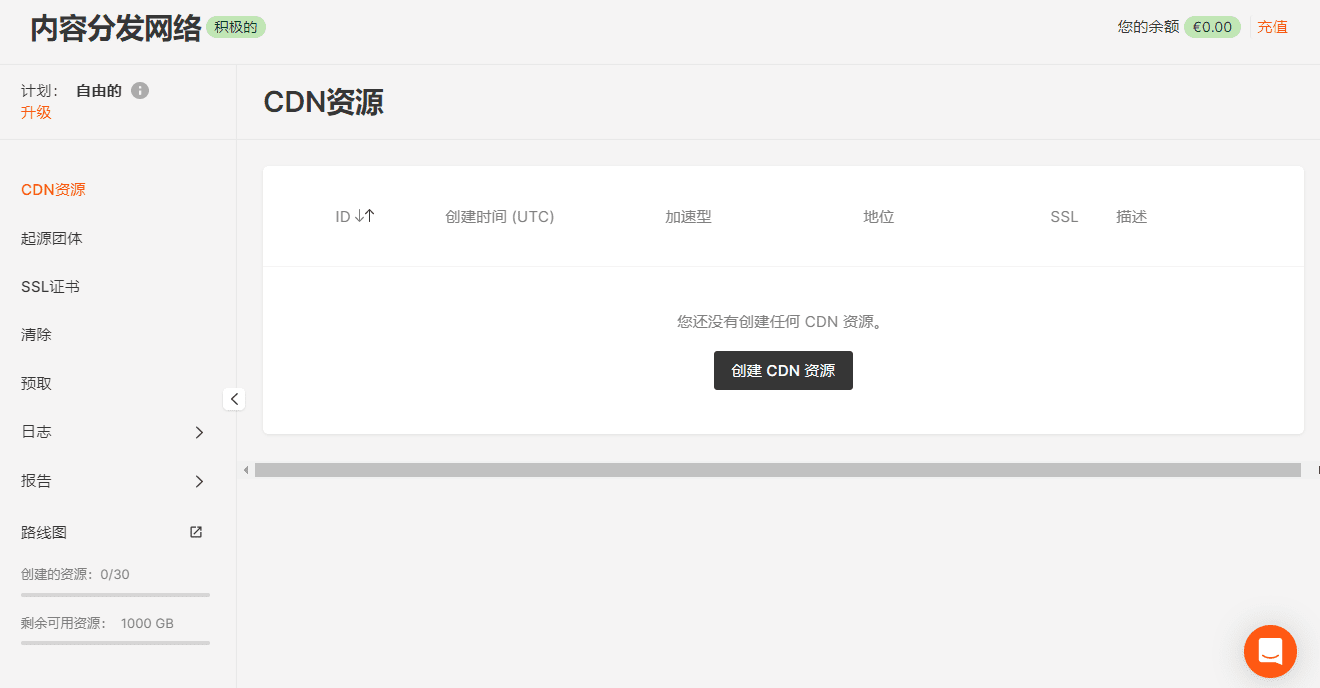Click the horizontal scrollbar track
Screen dimensions: 1320x688
pyautogui.click(x=777, y=470)
